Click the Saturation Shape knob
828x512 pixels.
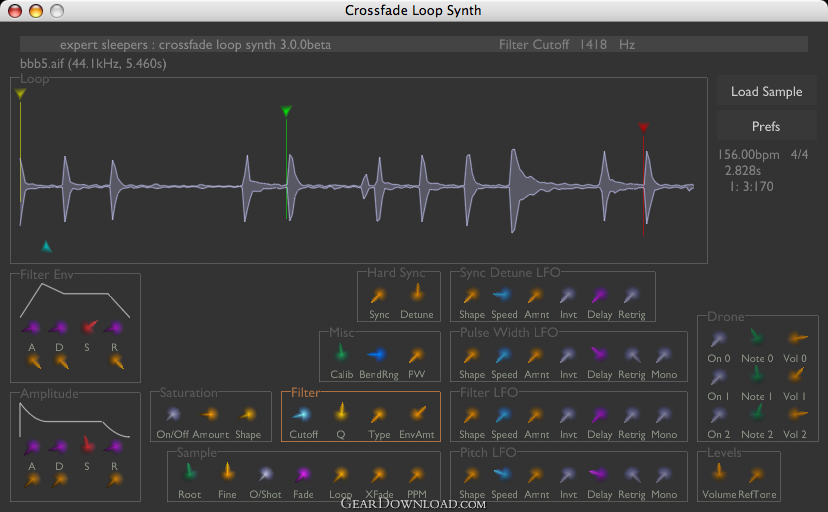coord(247,415)
